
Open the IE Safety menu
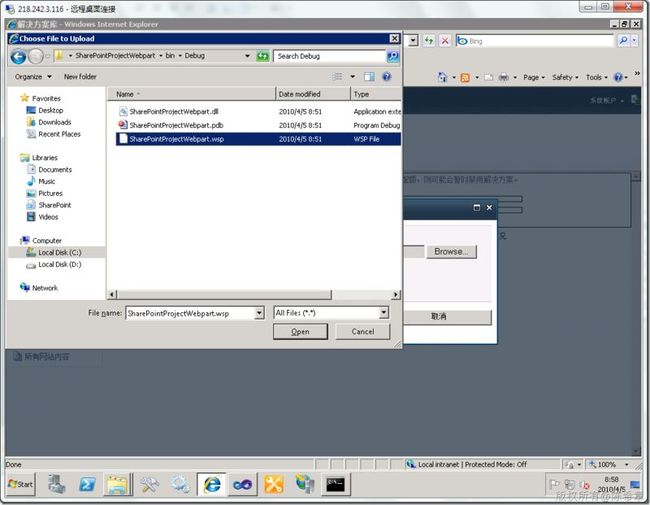coord(565,78)
